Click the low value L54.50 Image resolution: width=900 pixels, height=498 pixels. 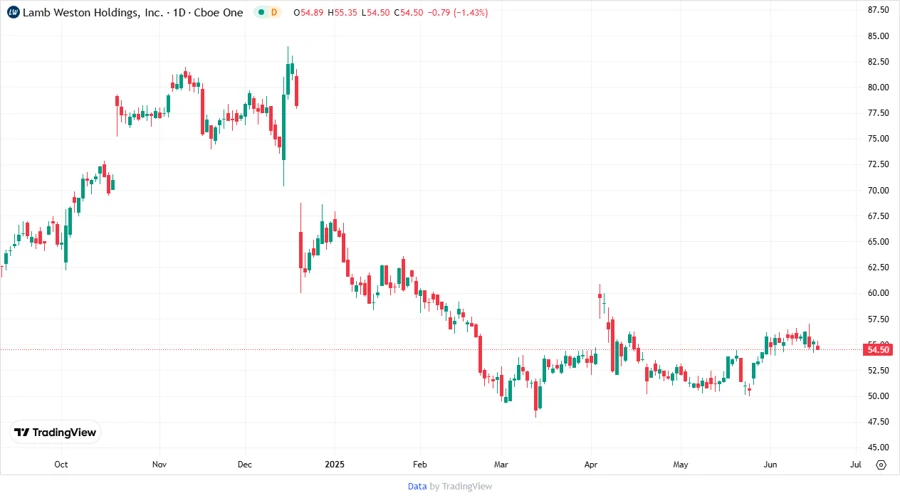coord(375,12)
